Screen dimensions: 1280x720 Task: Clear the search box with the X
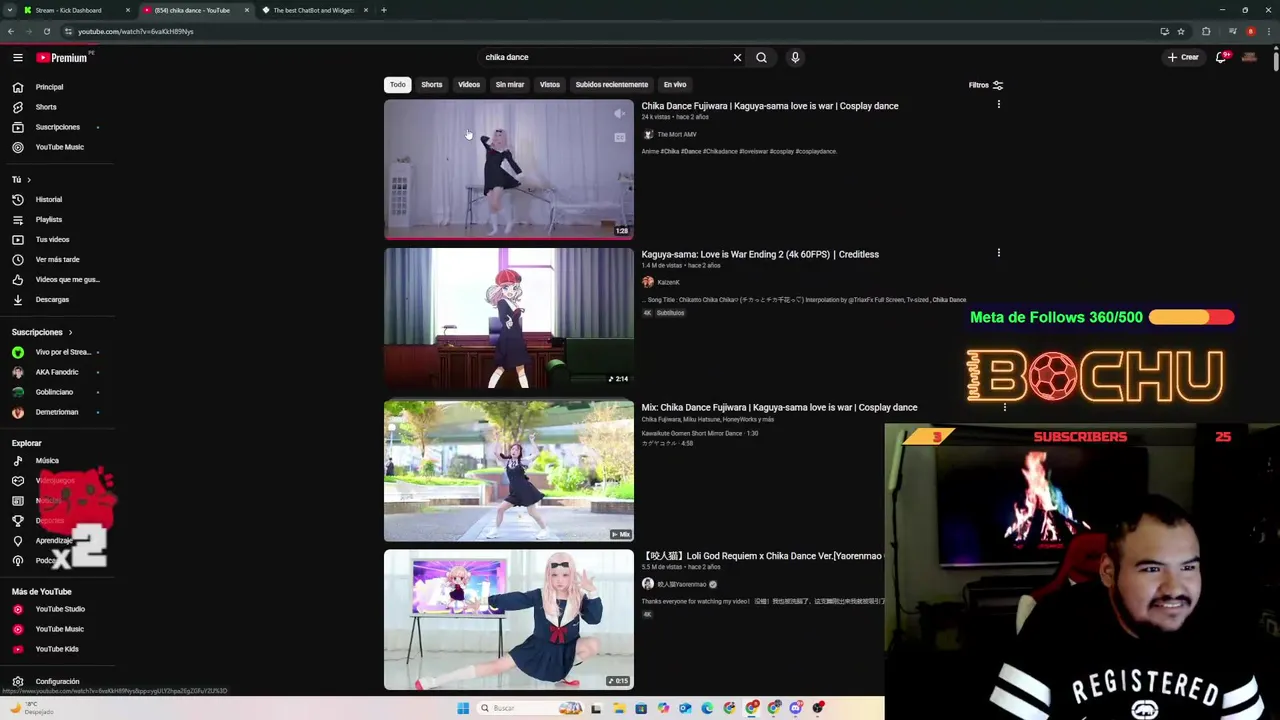[737, 57]
